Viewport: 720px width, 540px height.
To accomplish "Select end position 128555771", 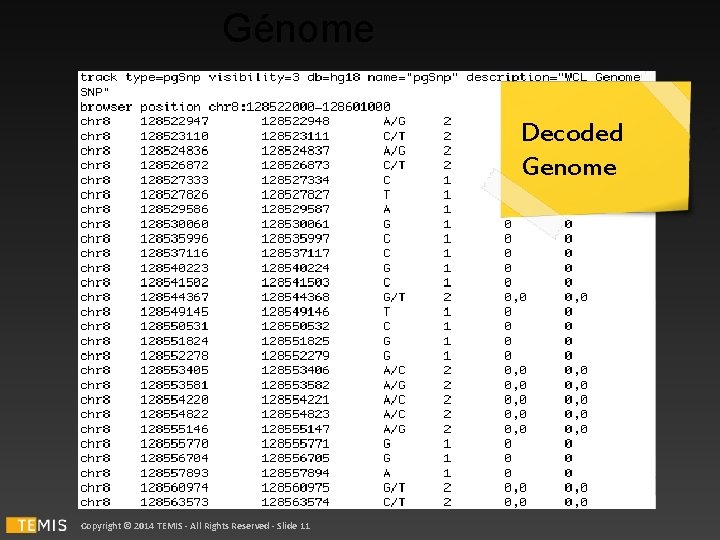I will 295,444.
